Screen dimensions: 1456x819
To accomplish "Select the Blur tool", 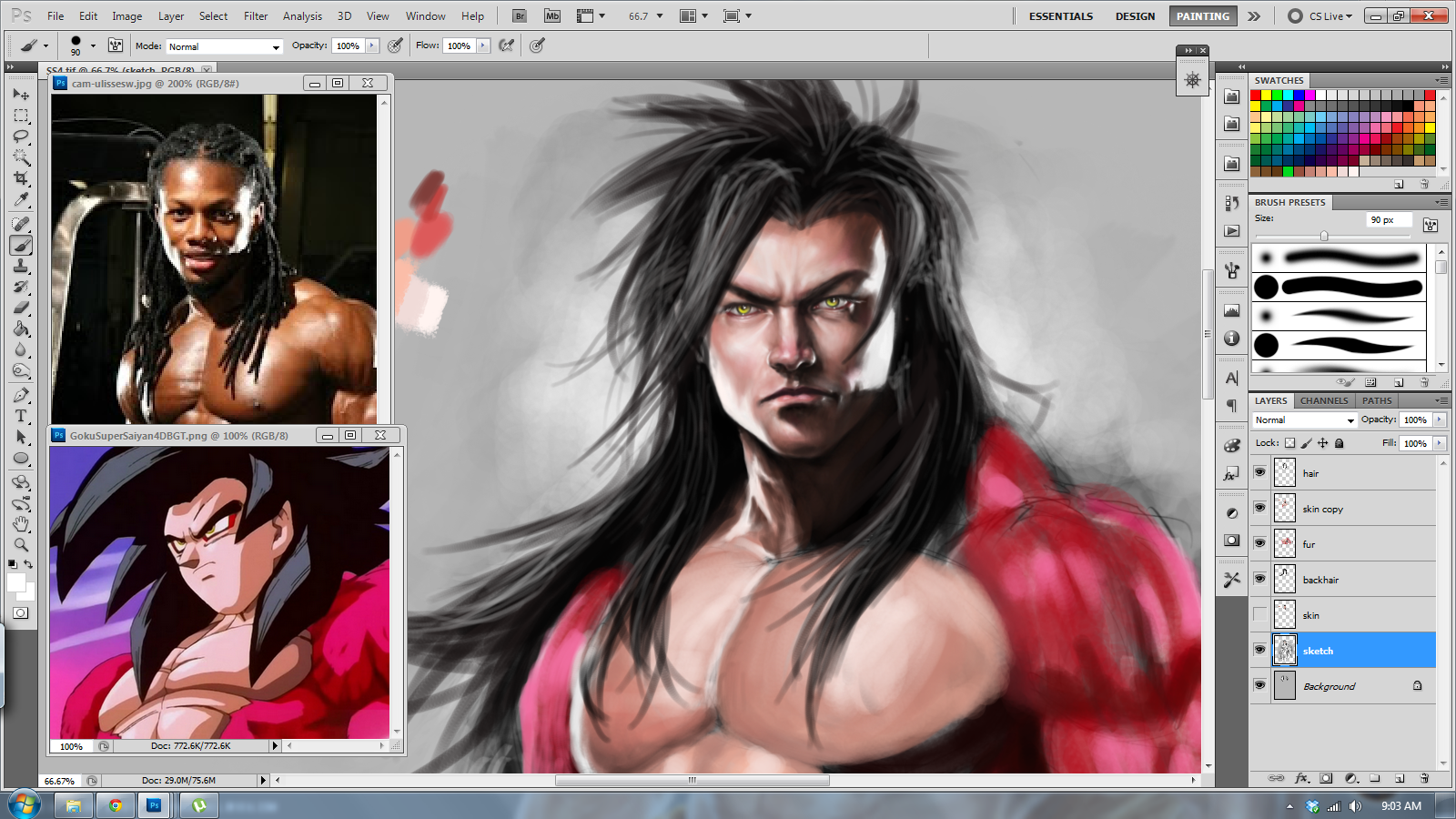I will click(x=21, y=349).
